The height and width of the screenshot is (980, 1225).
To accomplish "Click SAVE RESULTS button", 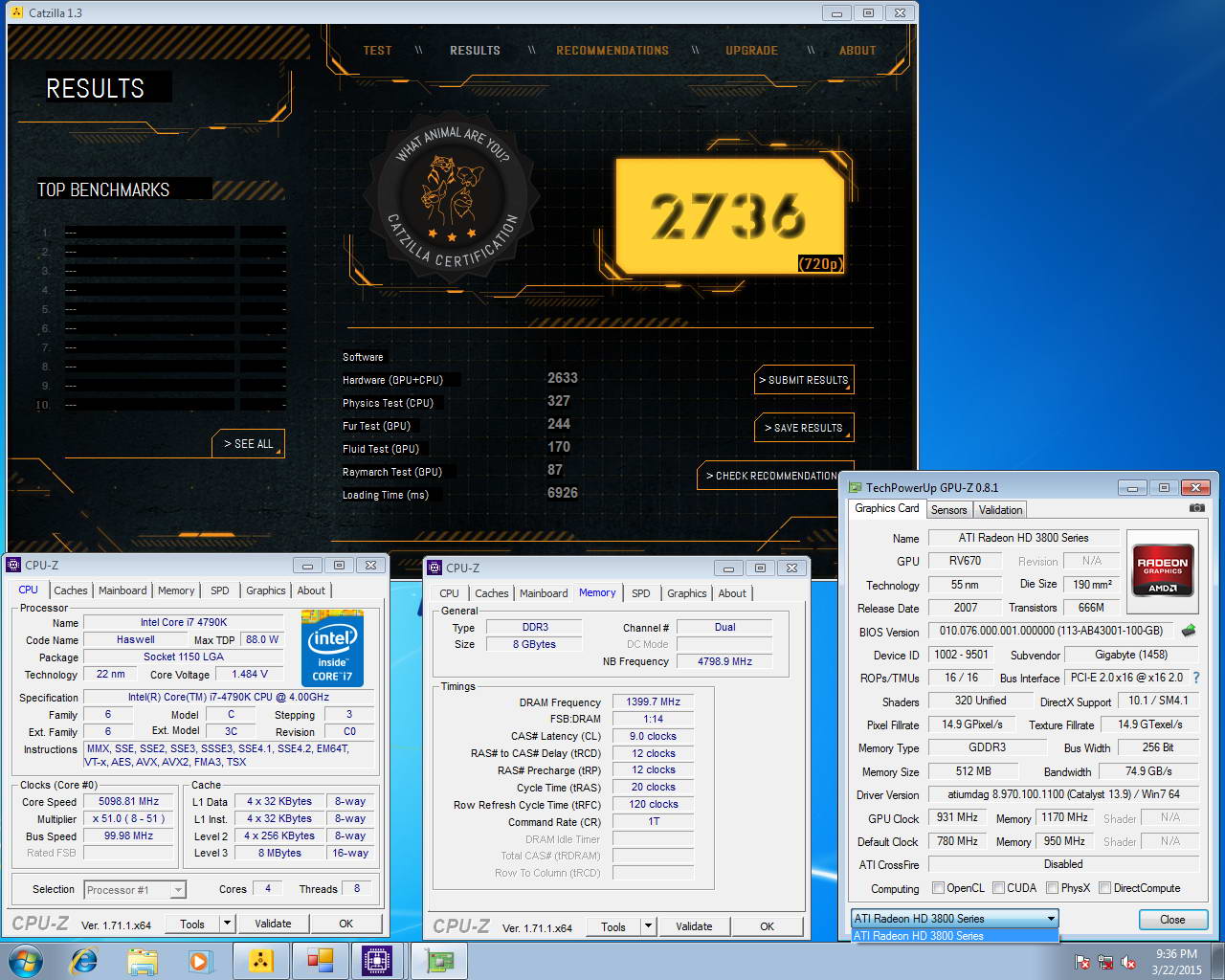I will pos(804,428).
